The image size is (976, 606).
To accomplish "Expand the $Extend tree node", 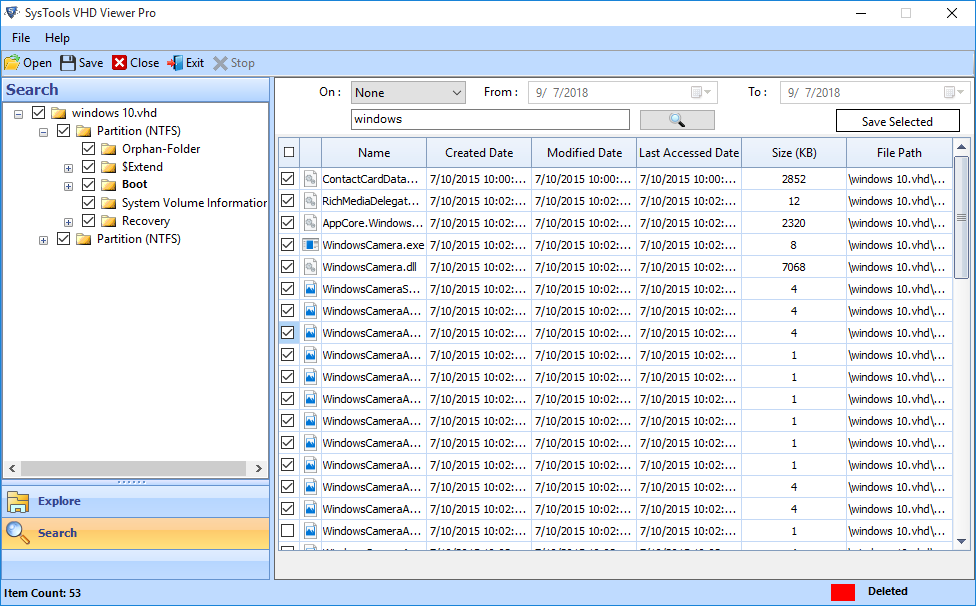I will [x=68, y=168].
